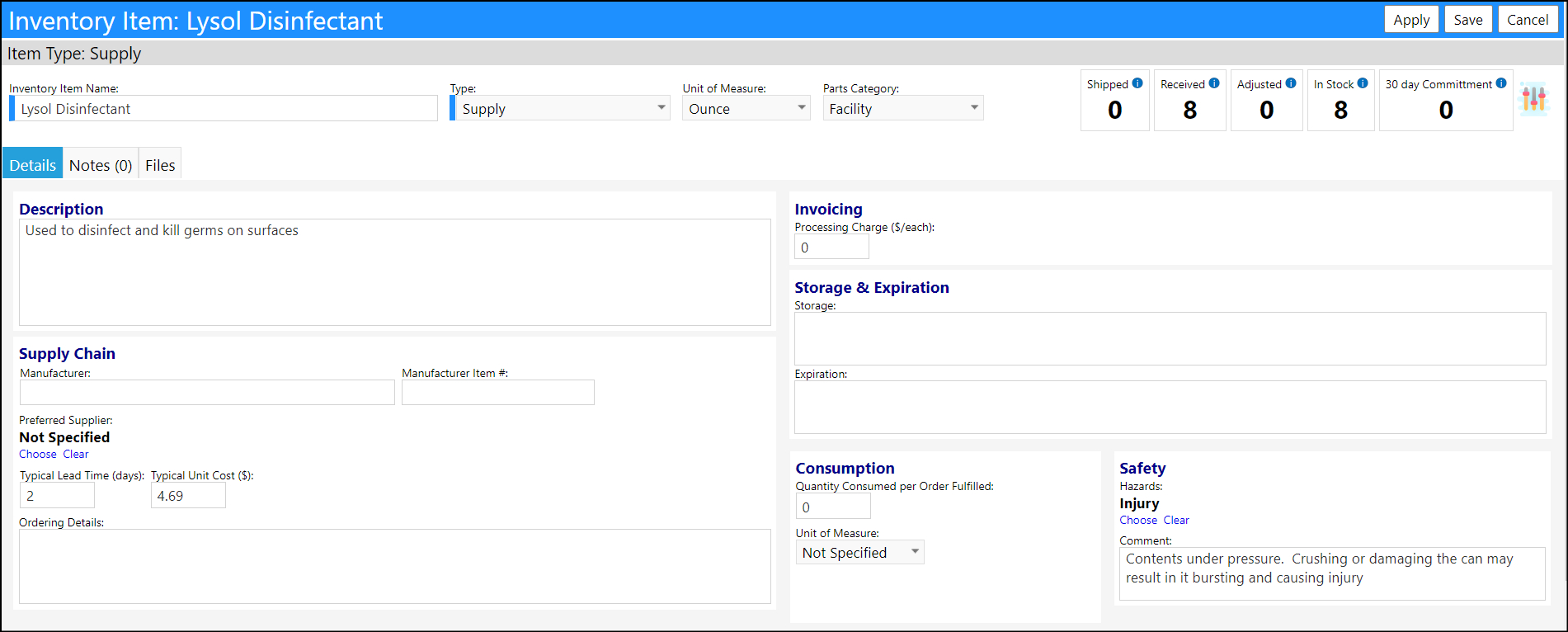Click the Expiration text area
Screen dimensions: 1568x632
pyautogui.click(x=1170, y=407)
